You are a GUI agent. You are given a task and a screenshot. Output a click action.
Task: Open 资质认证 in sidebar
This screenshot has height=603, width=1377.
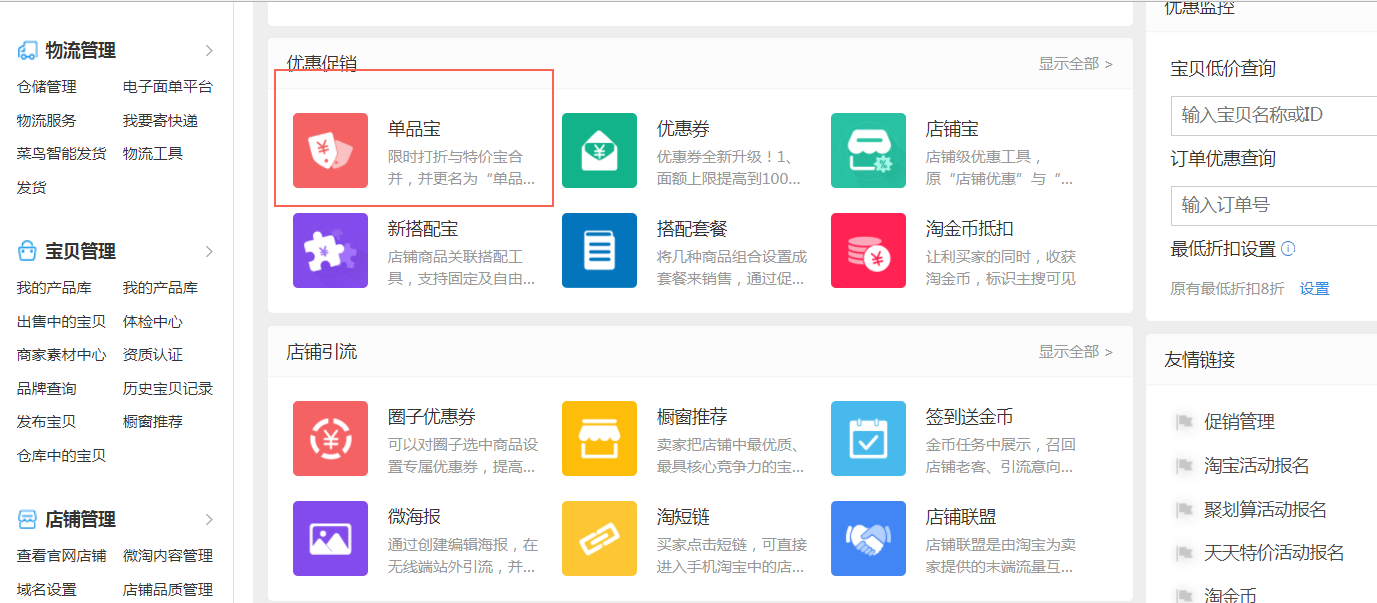(x=153, y=355)
